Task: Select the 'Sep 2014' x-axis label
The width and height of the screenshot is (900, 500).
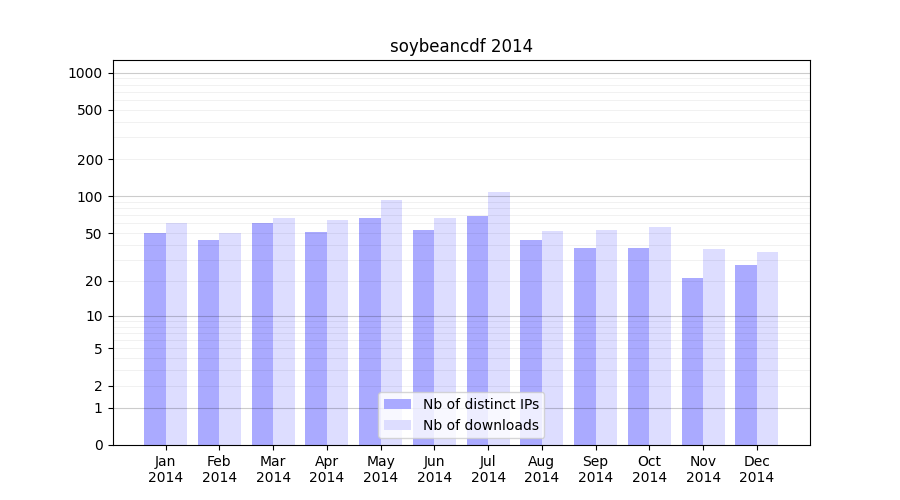Action: point(595,469)
